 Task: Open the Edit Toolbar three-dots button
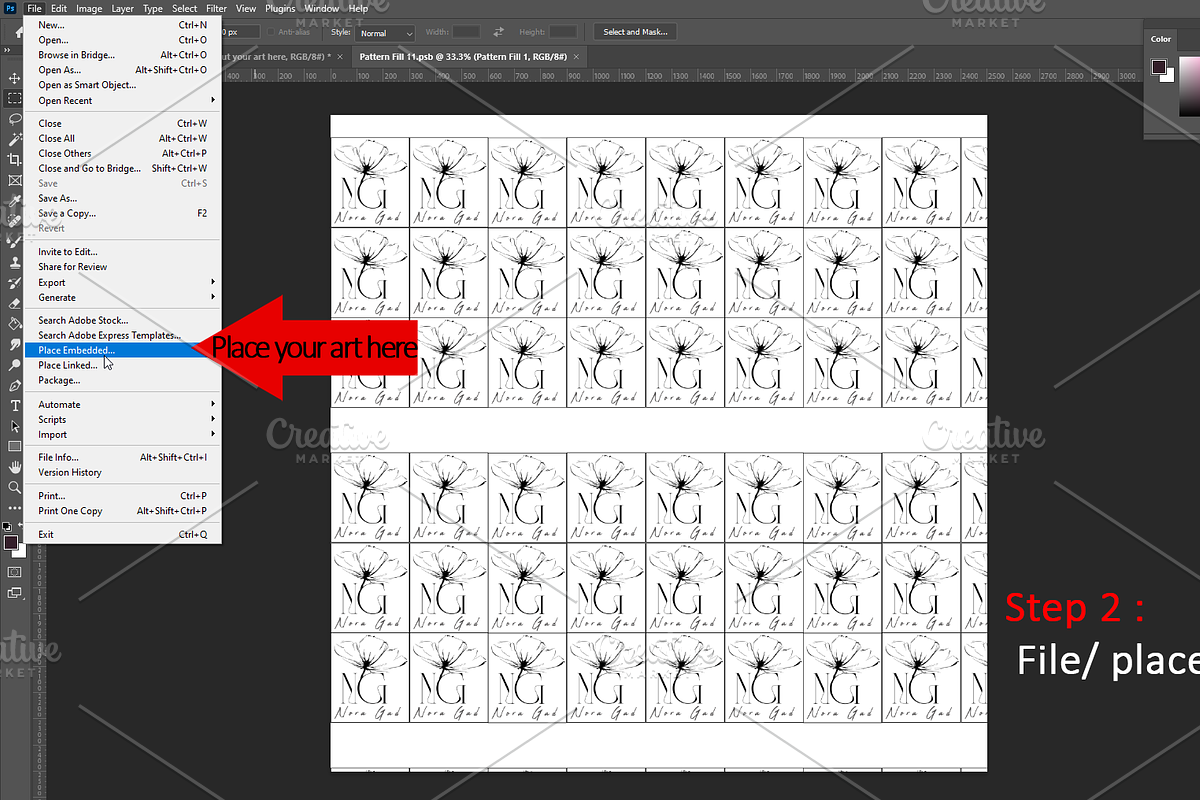(x=14, y=507)
